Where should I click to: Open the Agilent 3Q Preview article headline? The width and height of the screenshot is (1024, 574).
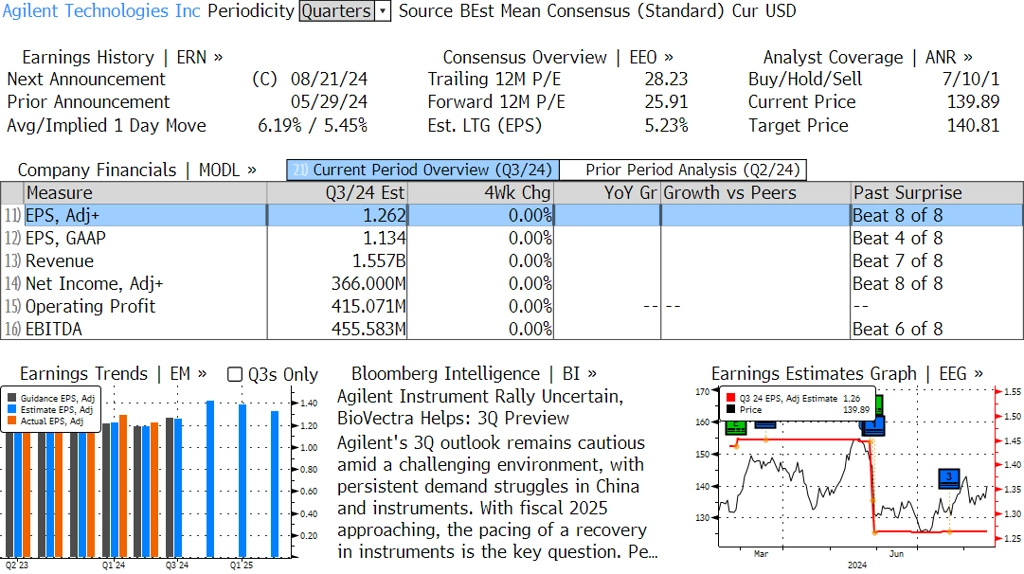tap(480, 407)
